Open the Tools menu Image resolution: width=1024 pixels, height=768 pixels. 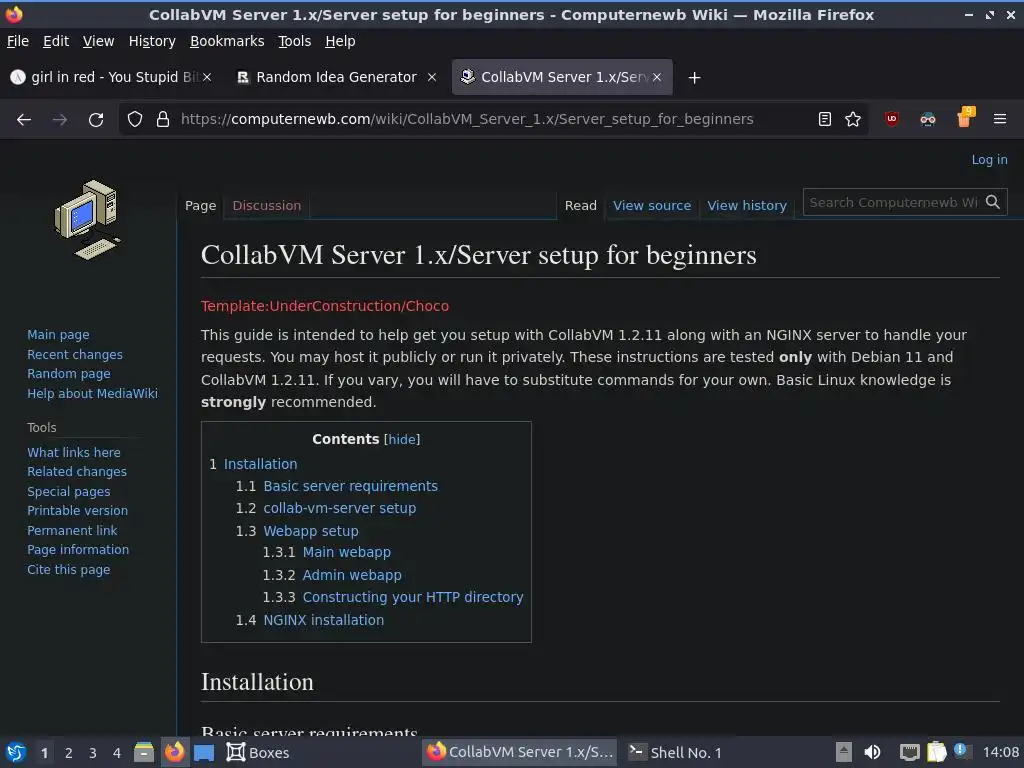(x=295, y=41)
